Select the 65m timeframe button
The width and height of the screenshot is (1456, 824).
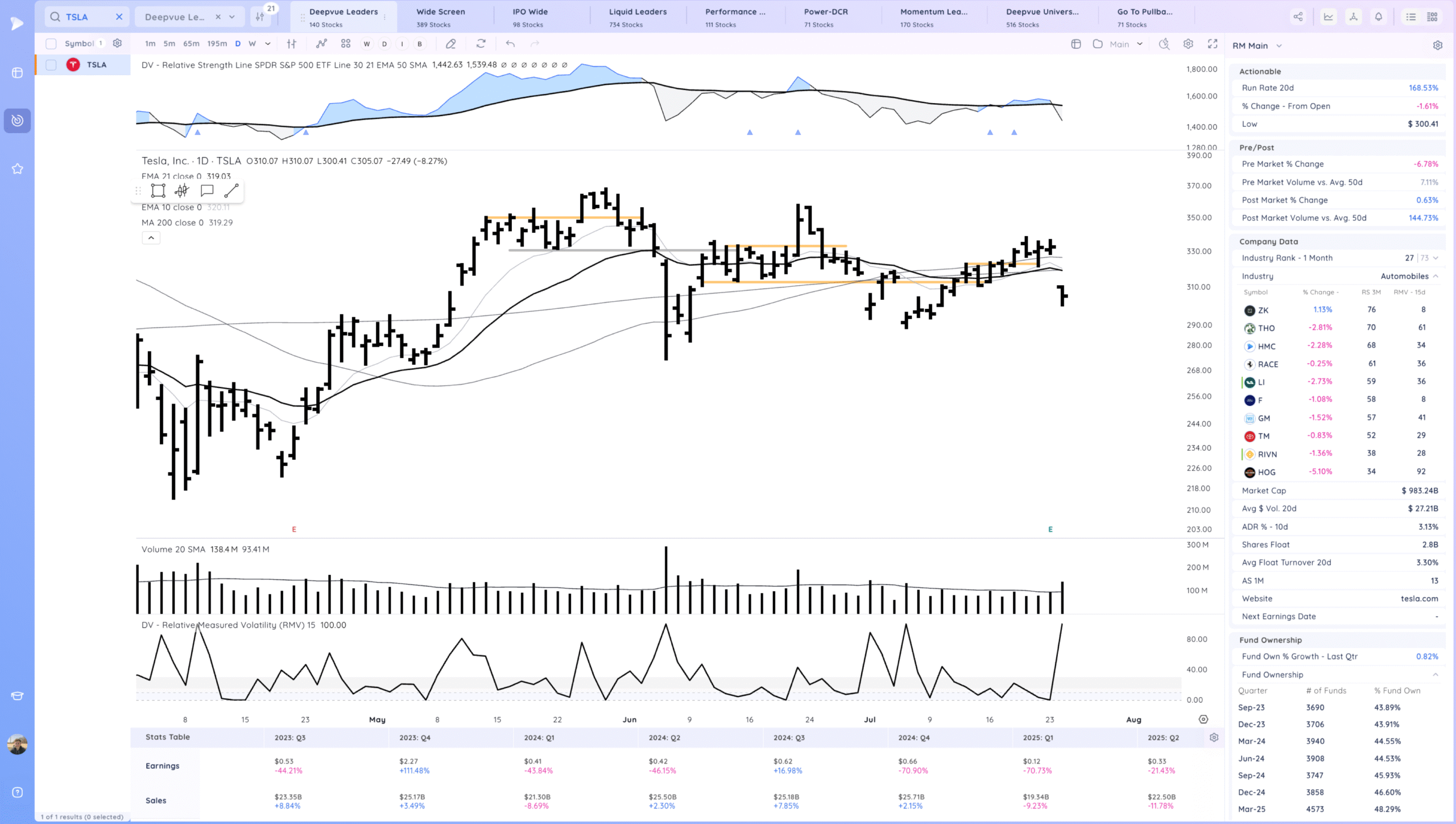[191, 44]
